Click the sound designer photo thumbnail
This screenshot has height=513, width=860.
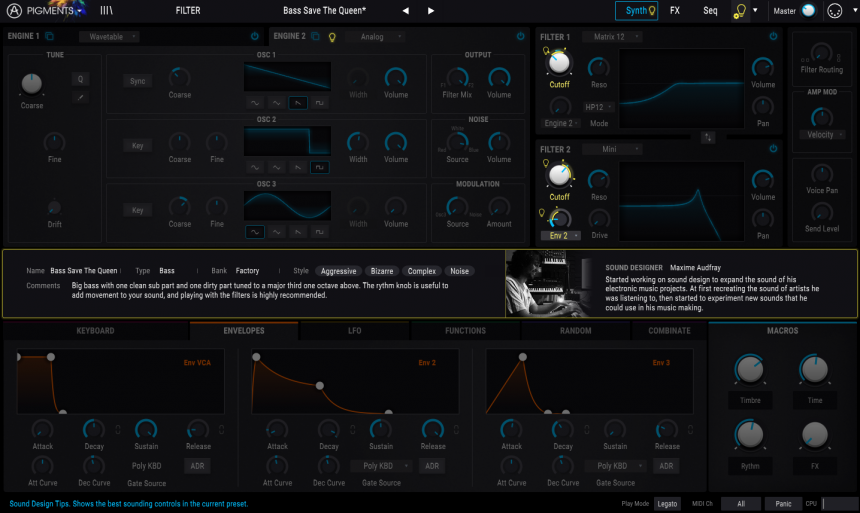548,284
